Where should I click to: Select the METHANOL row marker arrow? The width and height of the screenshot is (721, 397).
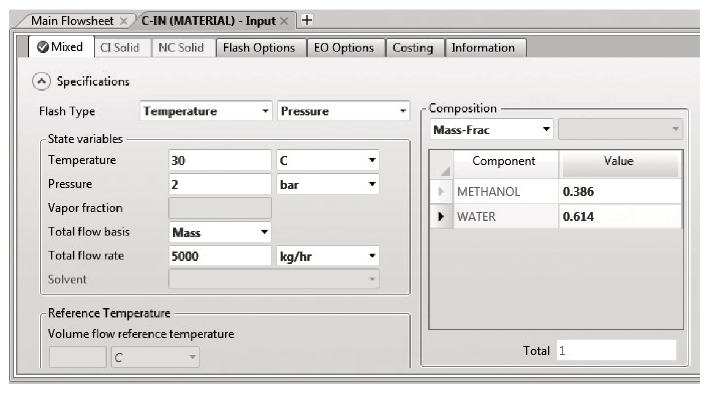pyautogui.click(x=441, y=191)
